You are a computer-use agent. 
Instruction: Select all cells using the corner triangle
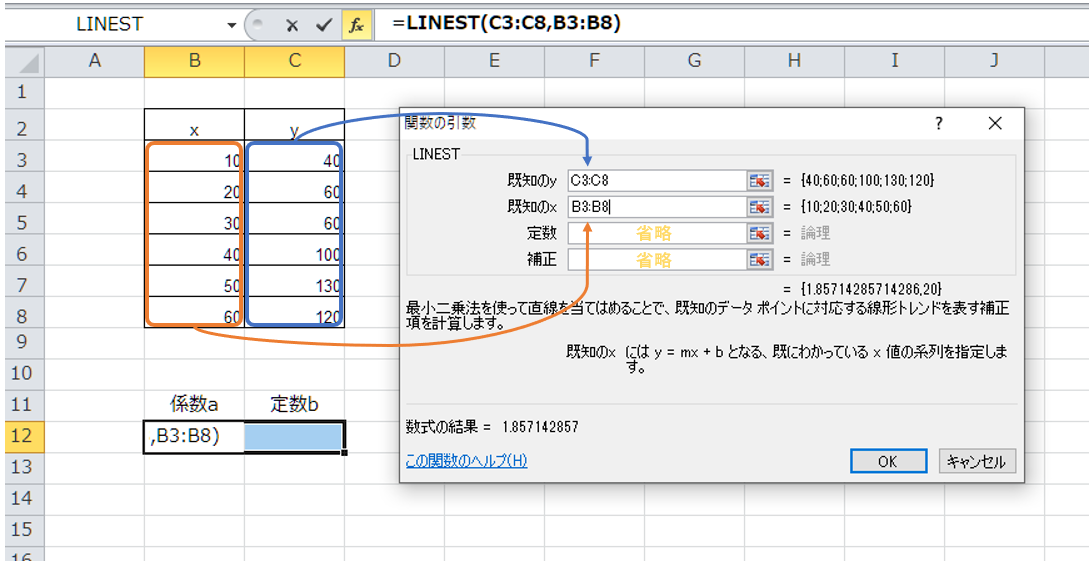click(25, 61)
